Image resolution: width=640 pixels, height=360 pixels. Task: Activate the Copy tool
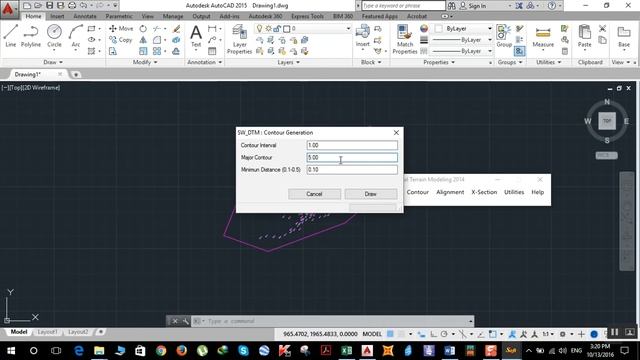coord(120,40)
